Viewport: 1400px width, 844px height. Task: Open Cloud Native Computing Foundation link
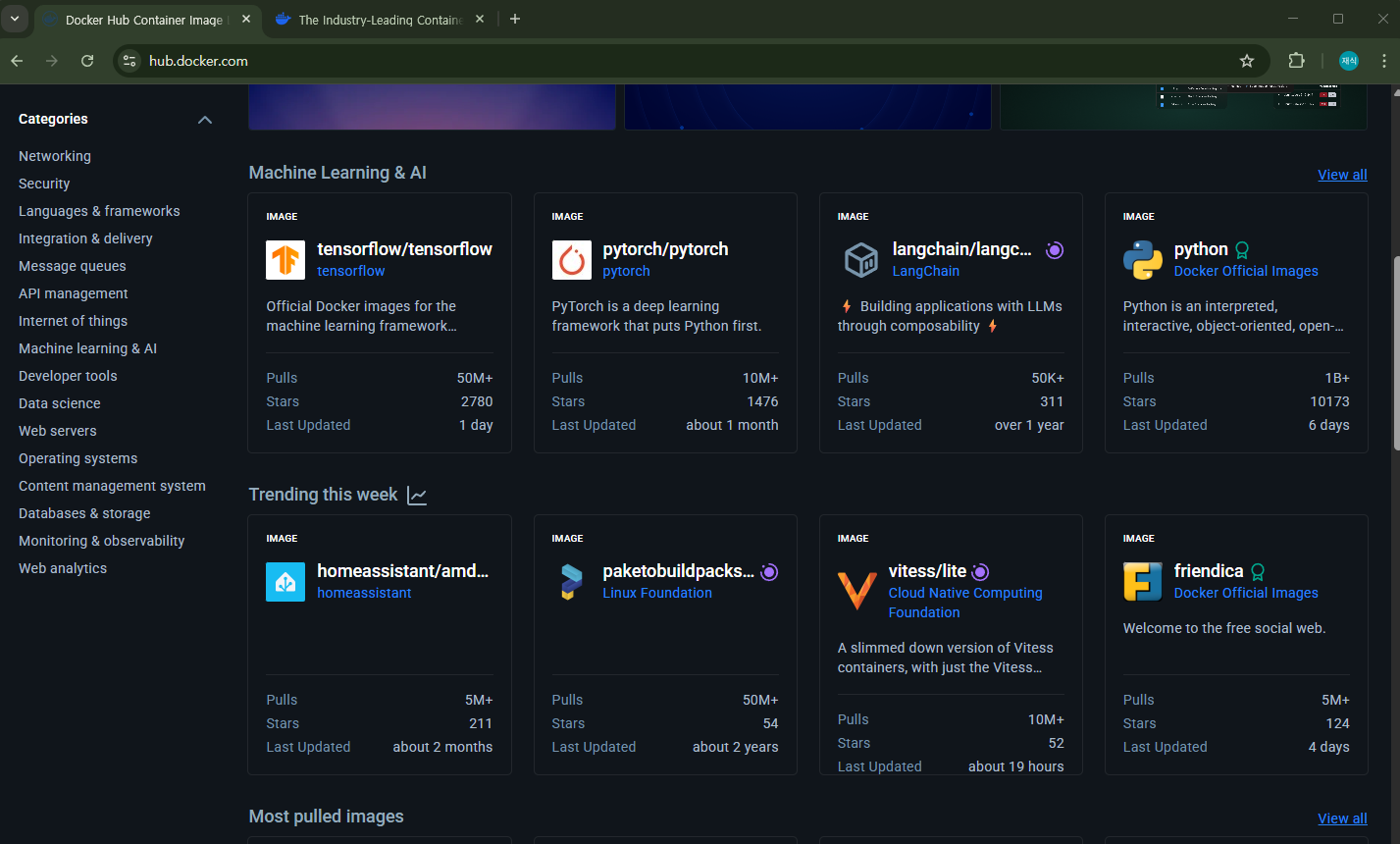965,603
